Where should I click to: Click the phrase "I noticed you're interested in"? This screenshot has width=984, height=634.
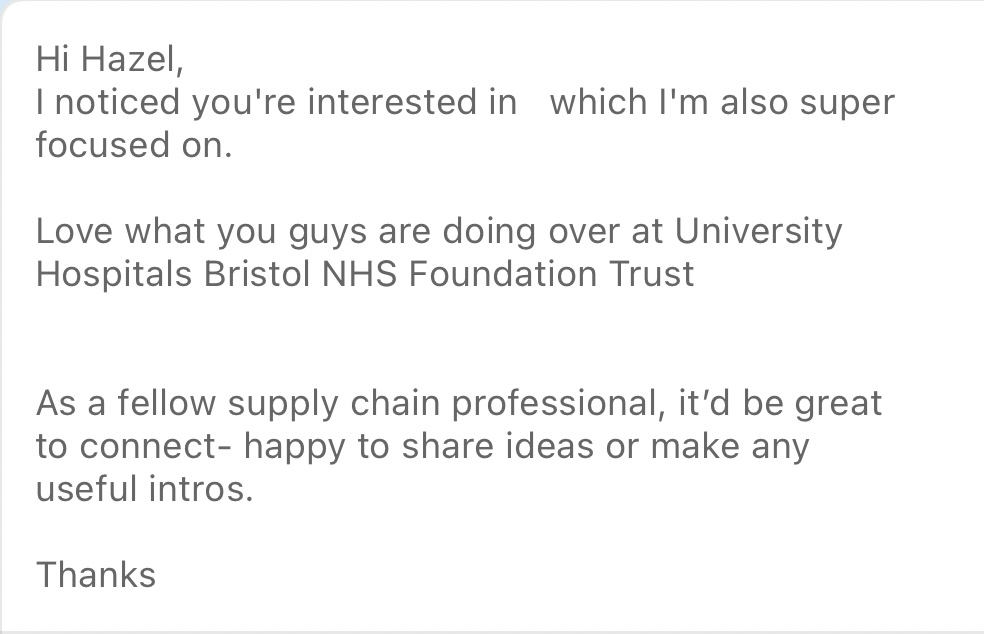276,102
